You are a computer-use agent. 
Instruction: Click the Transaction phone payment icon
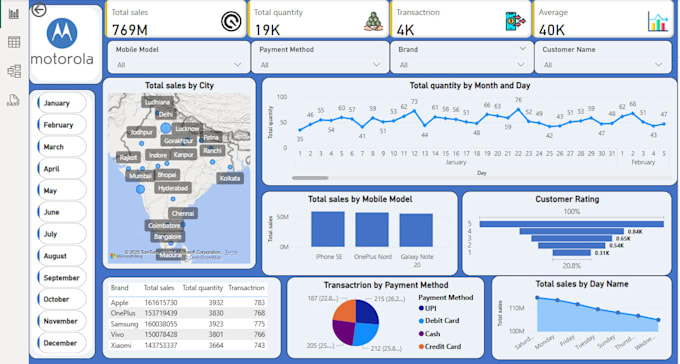(515, 21)
